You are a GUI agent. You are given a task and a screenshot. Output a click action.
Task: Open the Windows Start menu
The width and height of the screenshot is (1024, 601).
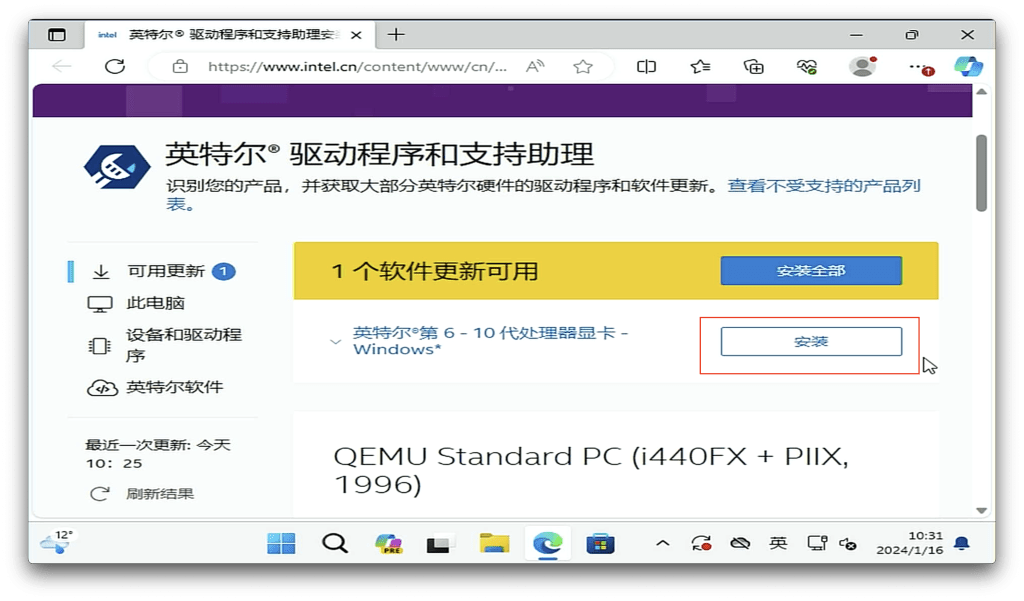coord(281,543)
